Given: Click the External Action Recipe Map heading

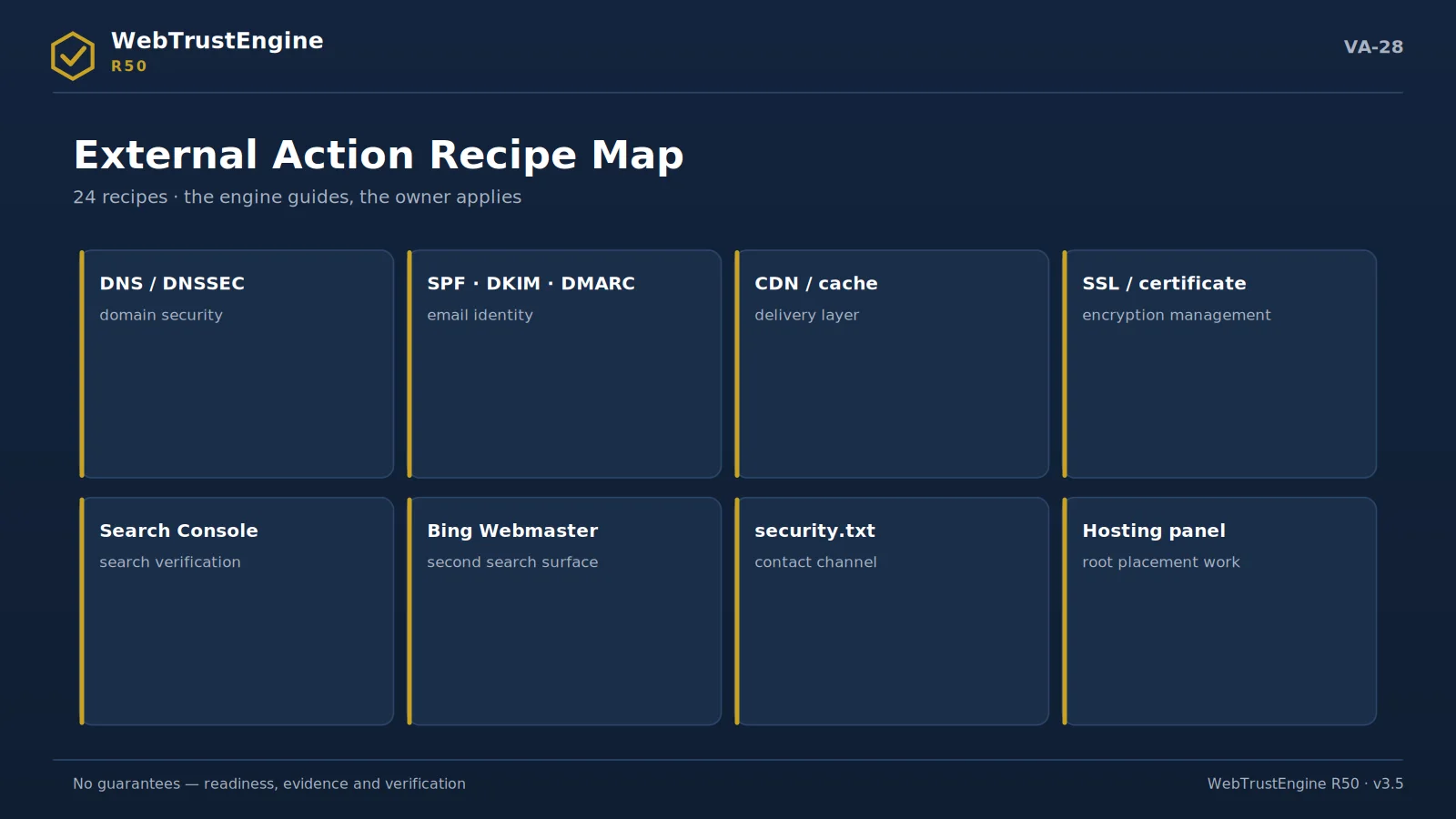Looking at the screenshot, I should [x=379, y=155].
